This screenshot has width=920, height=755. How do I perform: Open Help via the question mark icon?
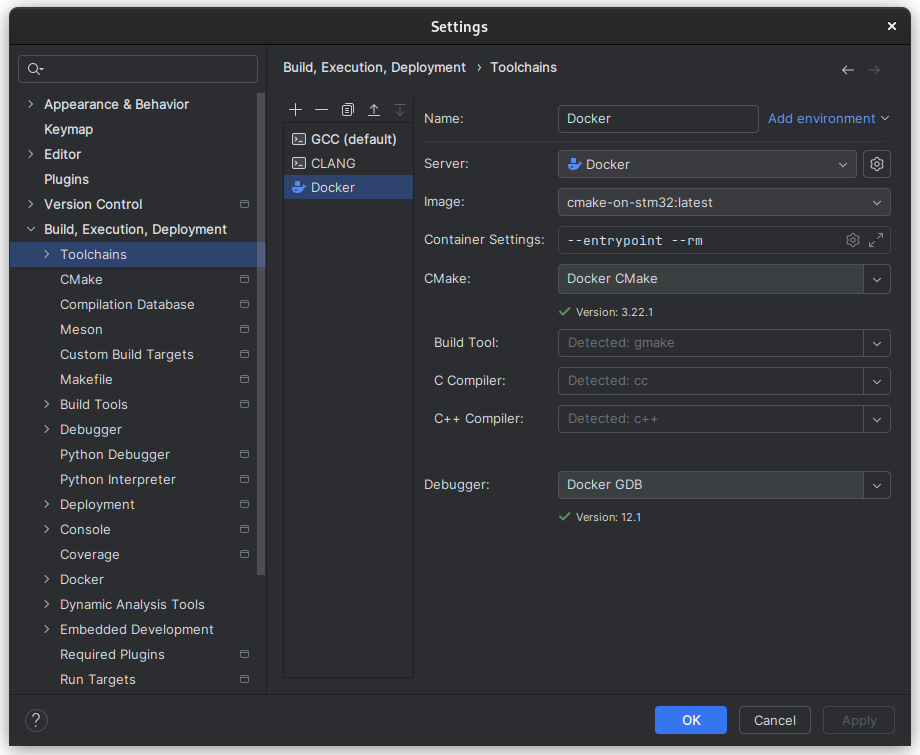36,720
